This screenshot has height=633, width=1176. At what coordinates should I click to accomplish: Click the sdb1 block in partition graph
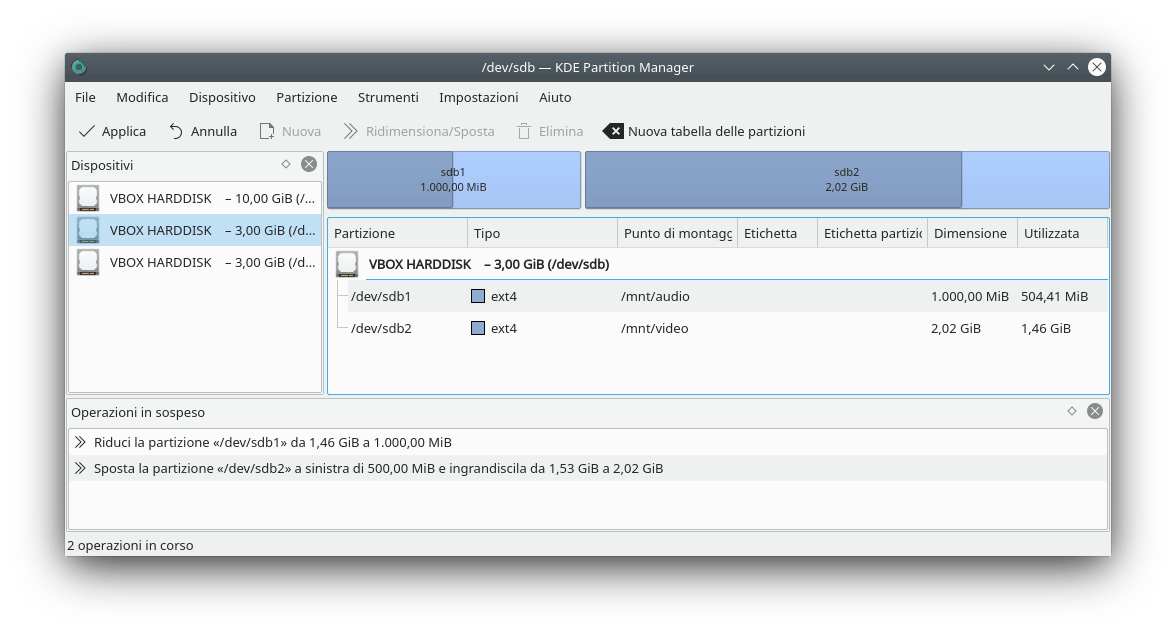pyautogui.click(x=453, y=180)
